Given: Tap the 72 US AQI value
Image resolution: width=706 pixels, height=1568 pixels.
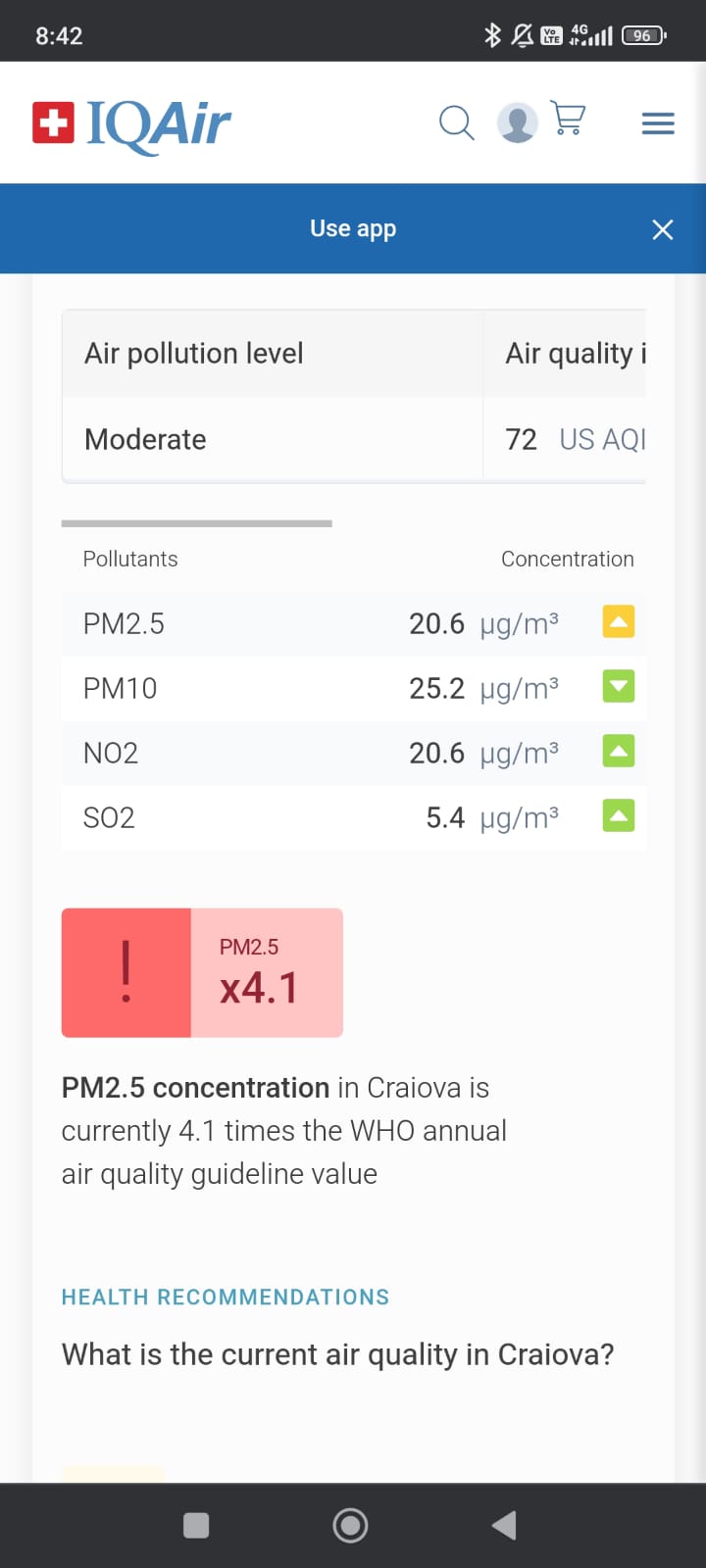Looking at the screenshot, I should [575, 440].
